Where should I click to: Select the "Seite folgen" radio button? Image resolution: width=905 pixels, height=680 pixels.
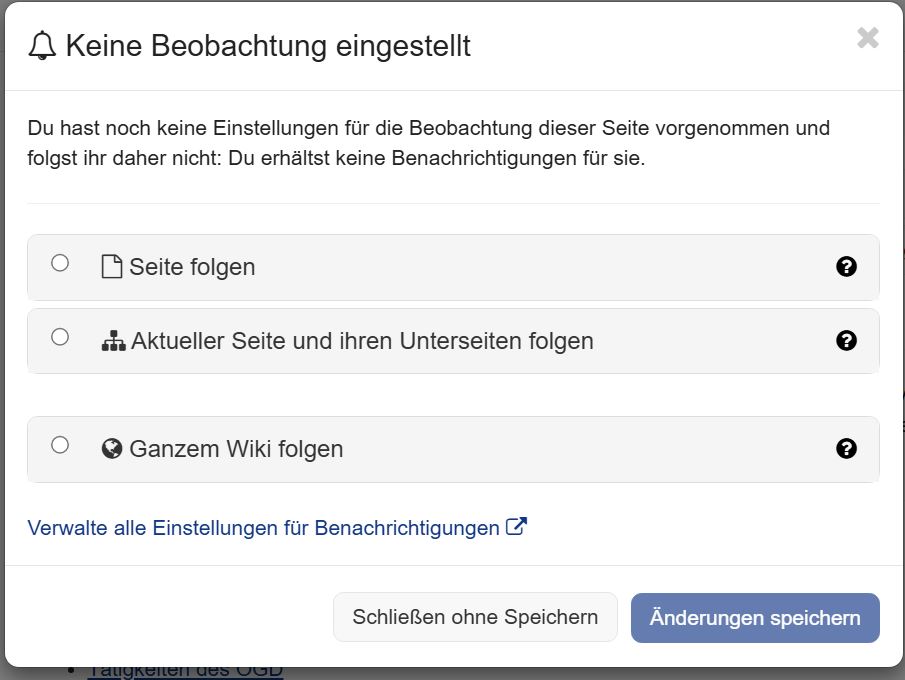[x=60, y=263]
